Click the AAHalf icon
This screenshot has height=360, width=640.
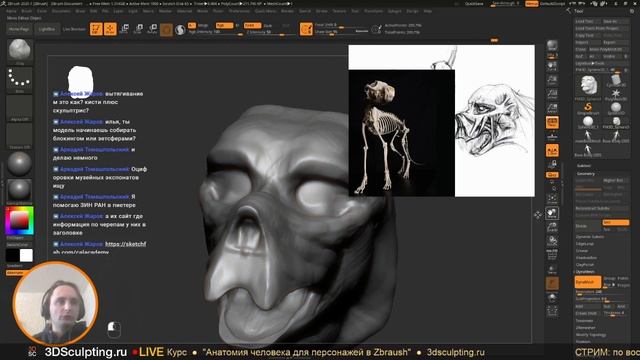click(x=552, y=108)
